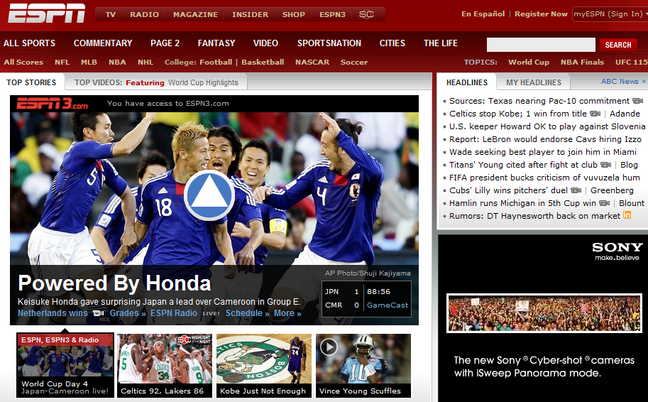Go to the NFL section link
648x402 pixels.
point(62,62)
